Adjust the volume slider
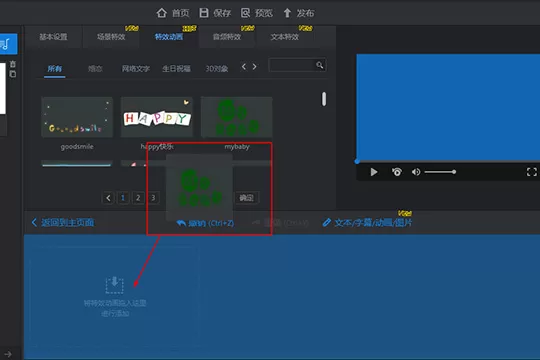 [x=440, y=172]
